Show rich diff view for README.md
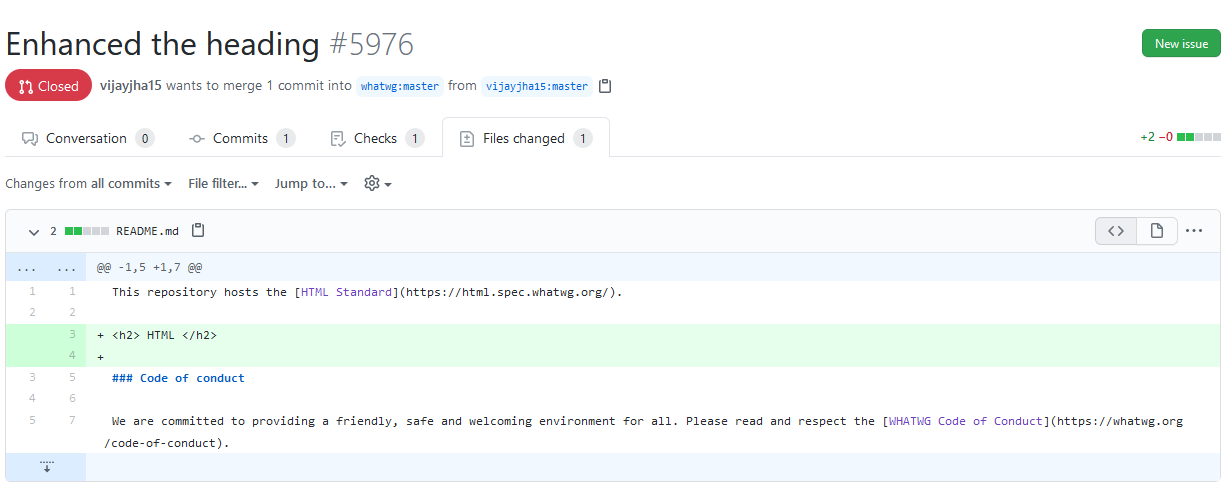 pyautogui.click(x=1157, y=231)
